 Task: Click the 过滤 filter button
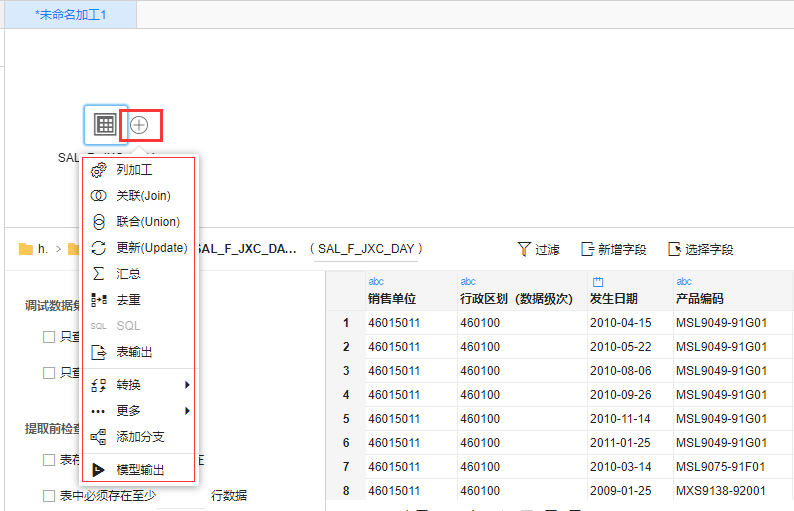click(538, 249)
